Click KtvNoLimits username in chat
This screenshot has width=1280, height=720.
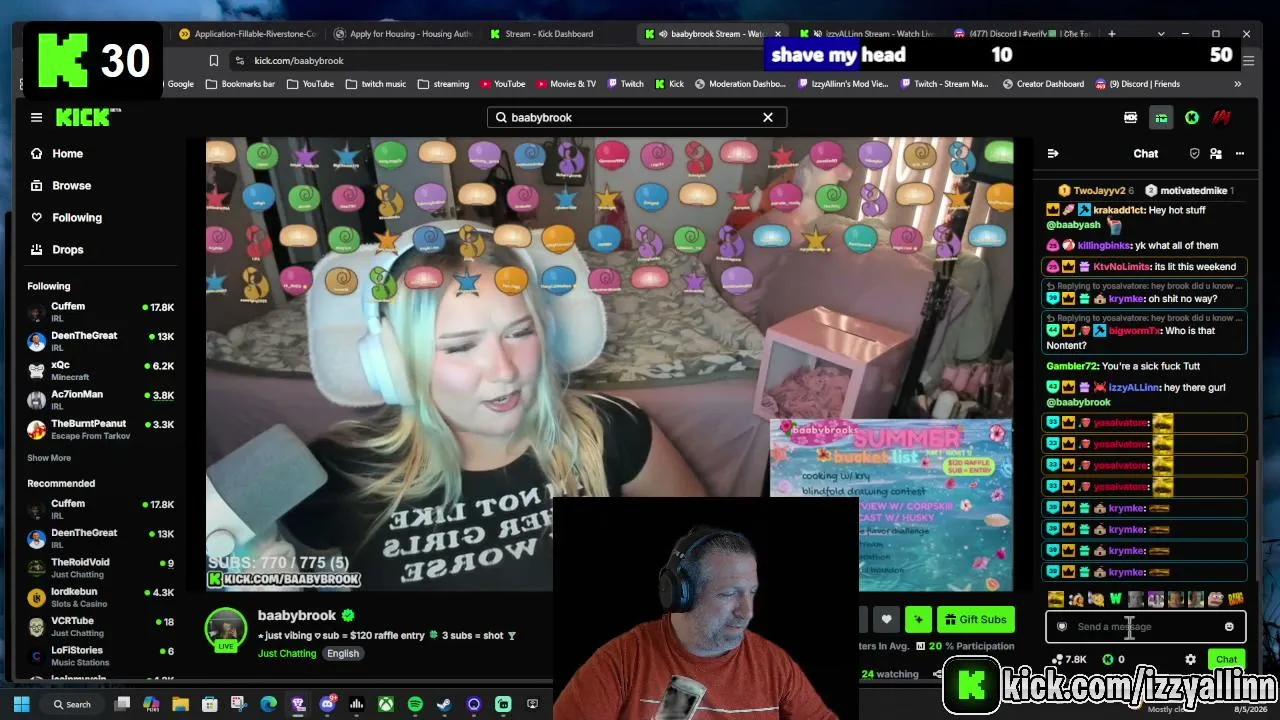1121,267
